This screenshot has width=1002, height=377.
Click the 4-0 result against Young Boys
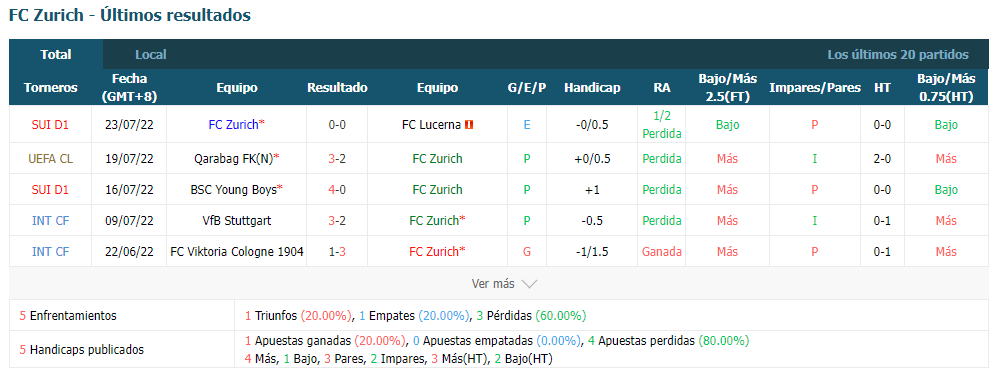[337, 190]
